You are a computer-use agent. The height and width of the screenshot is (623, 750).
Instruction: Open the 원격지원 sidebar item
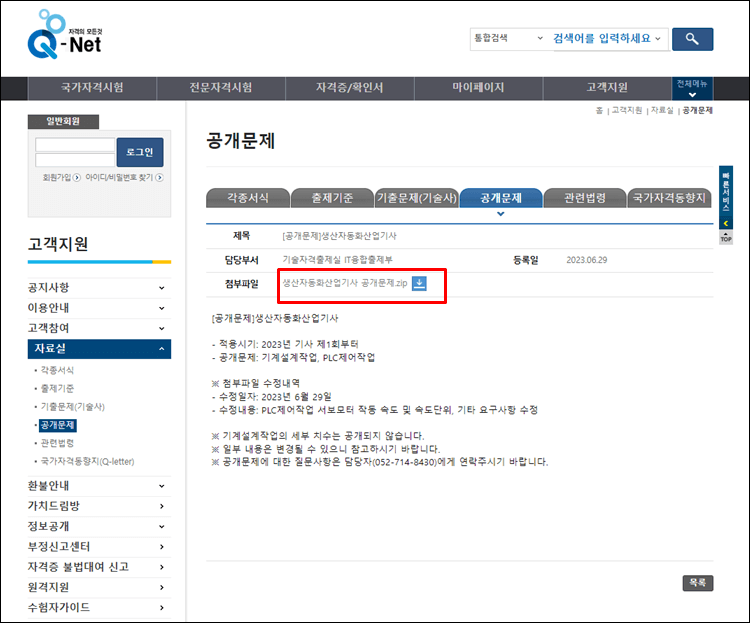tap(99, 587)
